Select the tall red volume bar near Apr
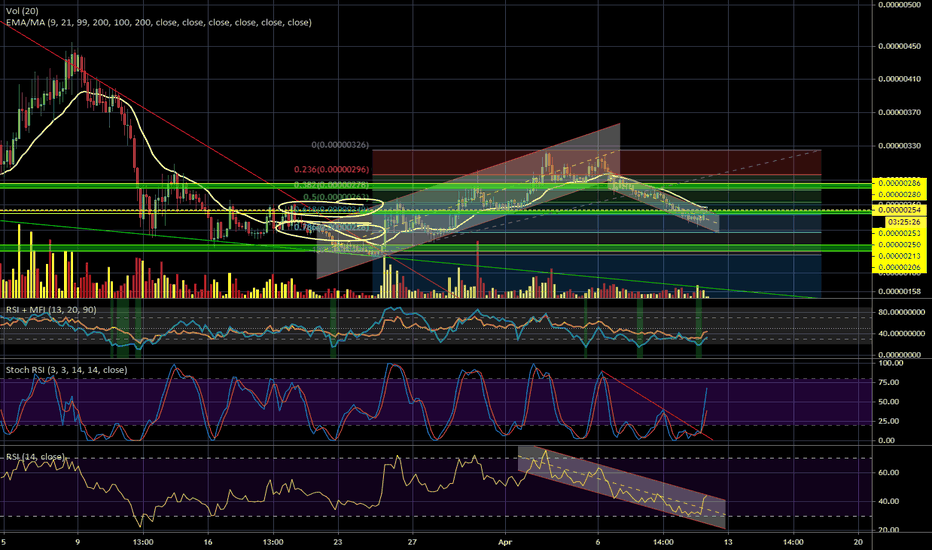 click(x=477, y=268)
